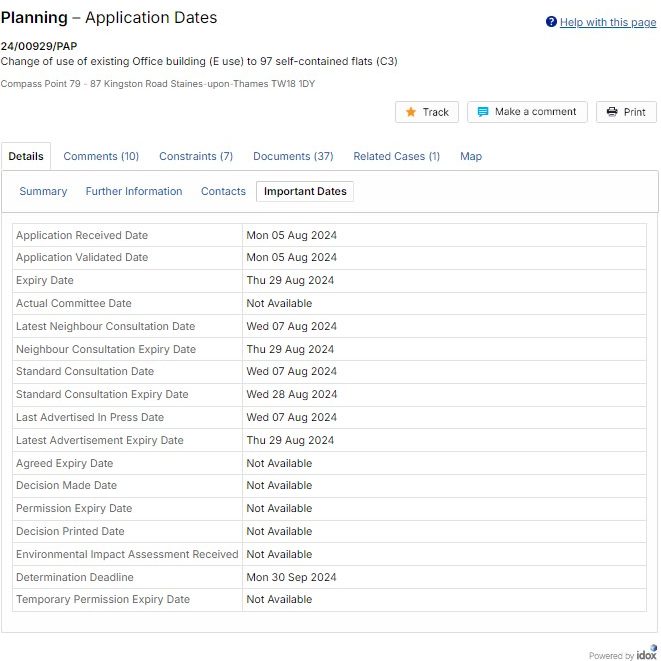Open the Comments (10) tab
The image size is (661, 661).
pyautogui.click(x=101, y=156)
